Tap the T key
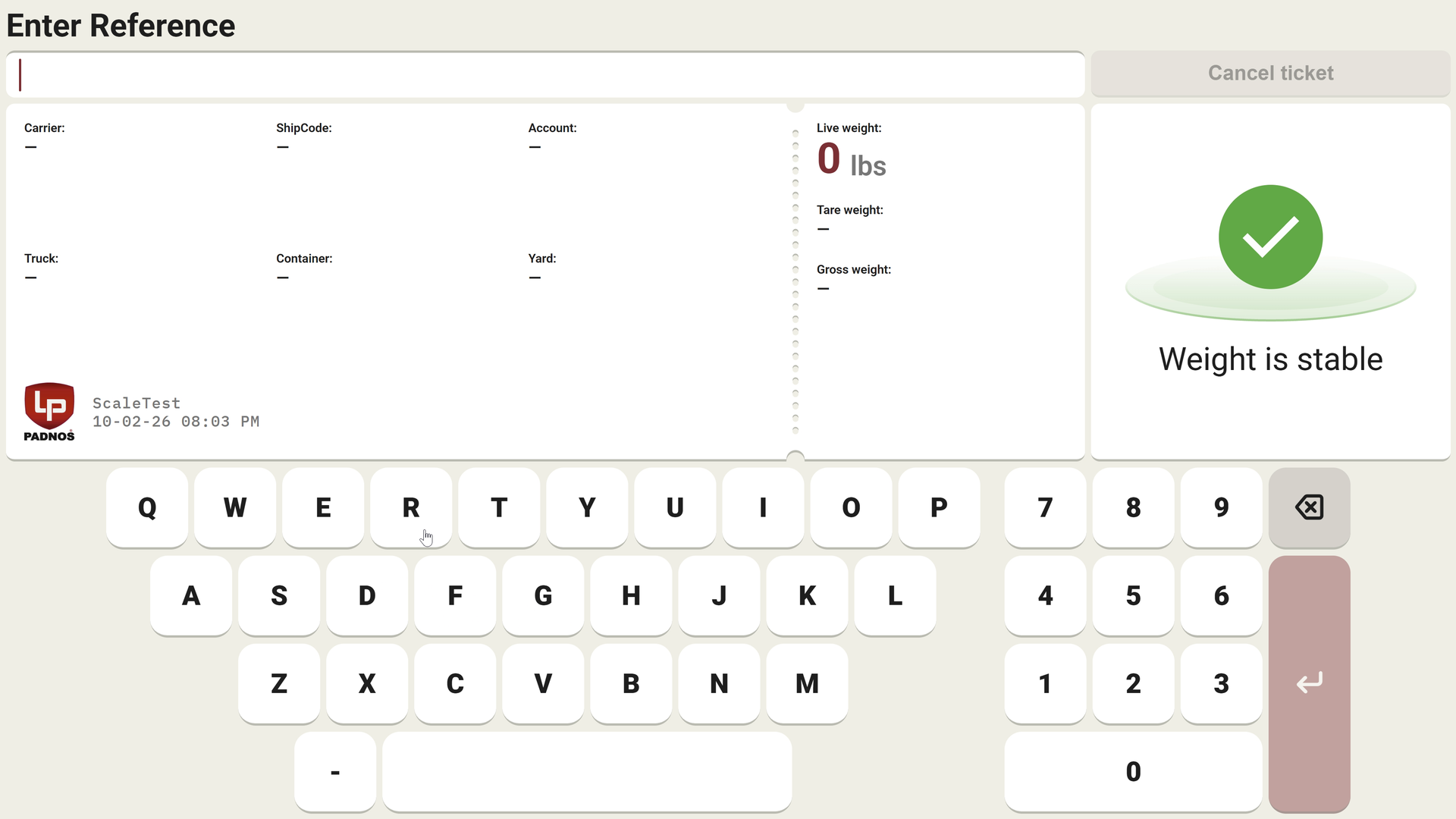This screenshot has height=819, width=1456. pos(499,507)
